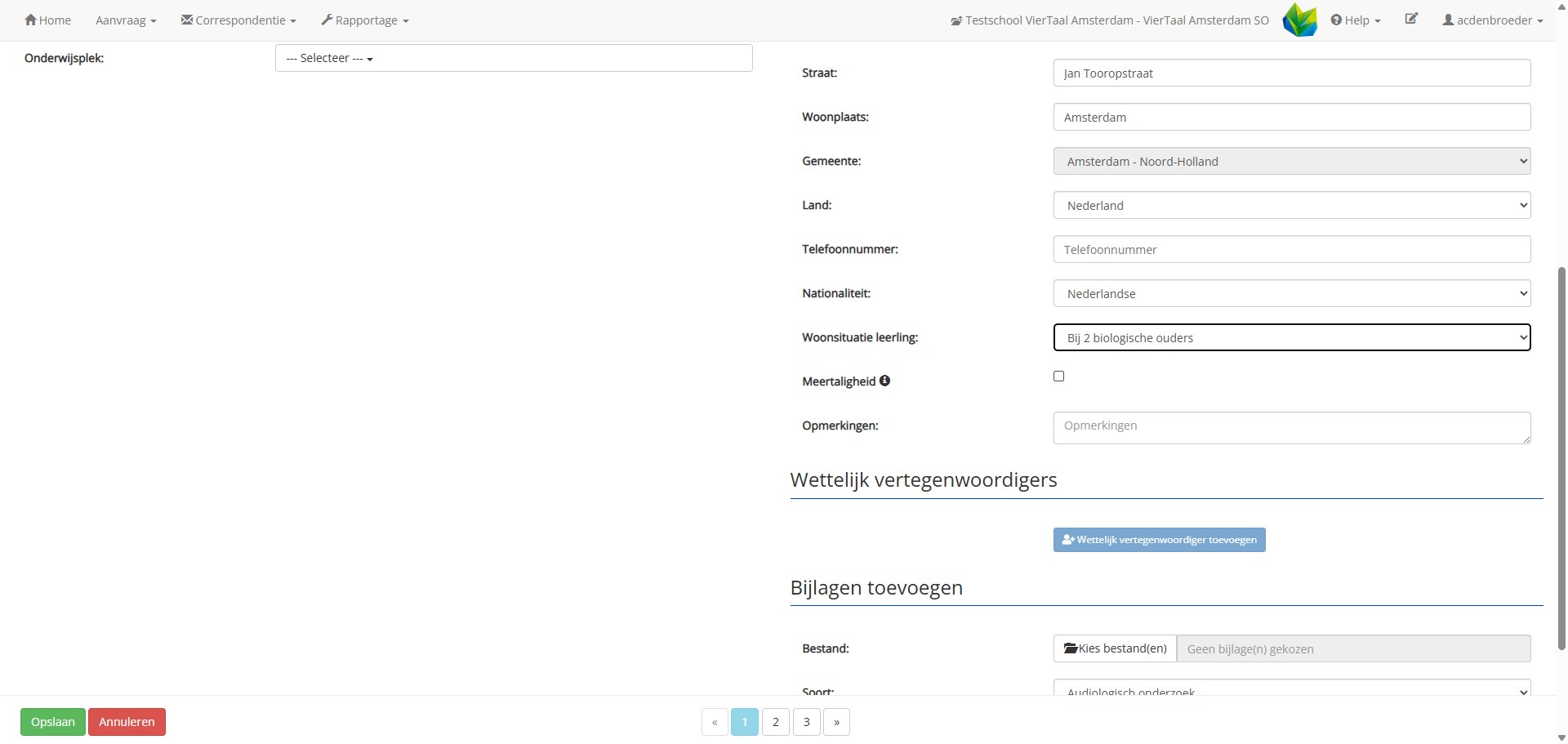The height and width of the screenshot is (744, 1568).
Task: Select page 2 in pagination
Action: tap(776, 722)
